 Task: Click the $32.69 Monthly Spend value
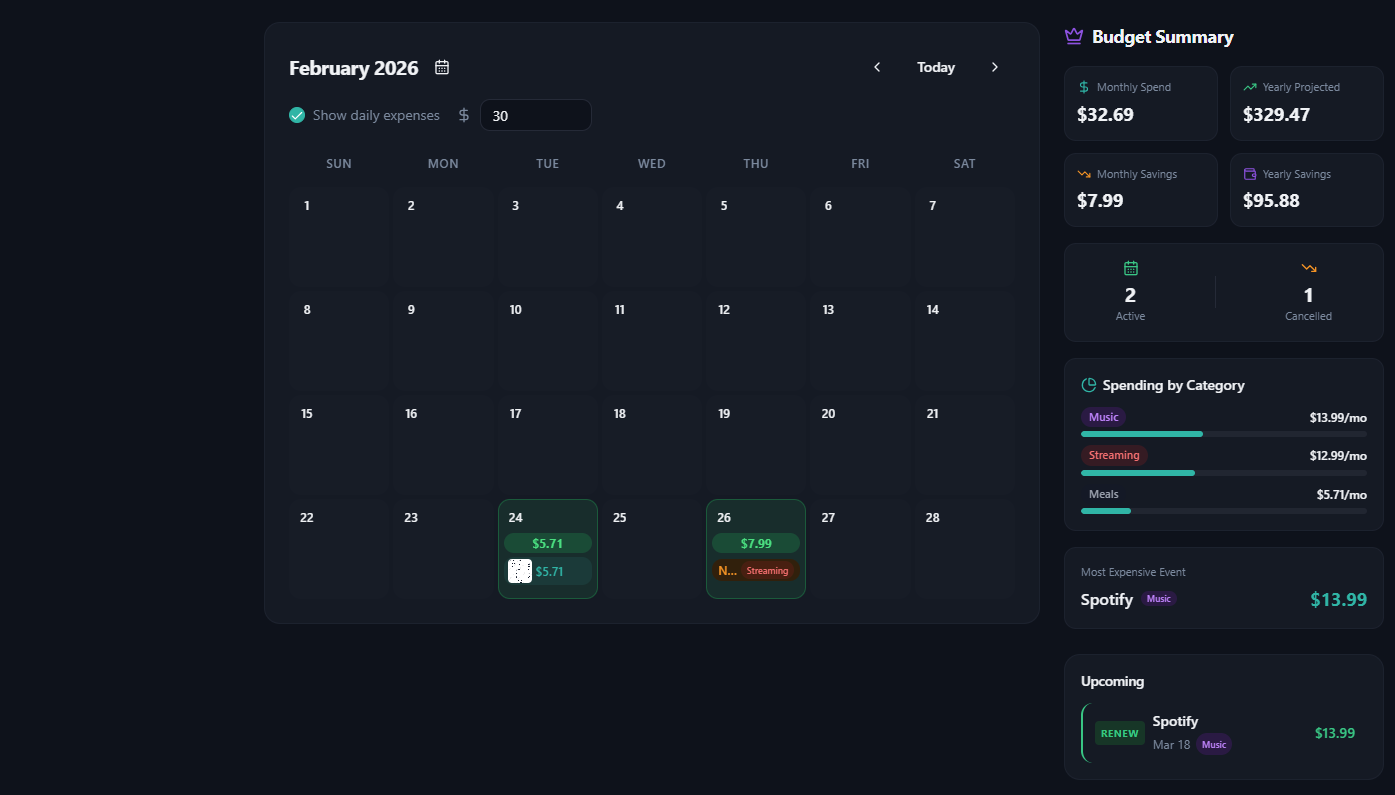pos(1105,114)
